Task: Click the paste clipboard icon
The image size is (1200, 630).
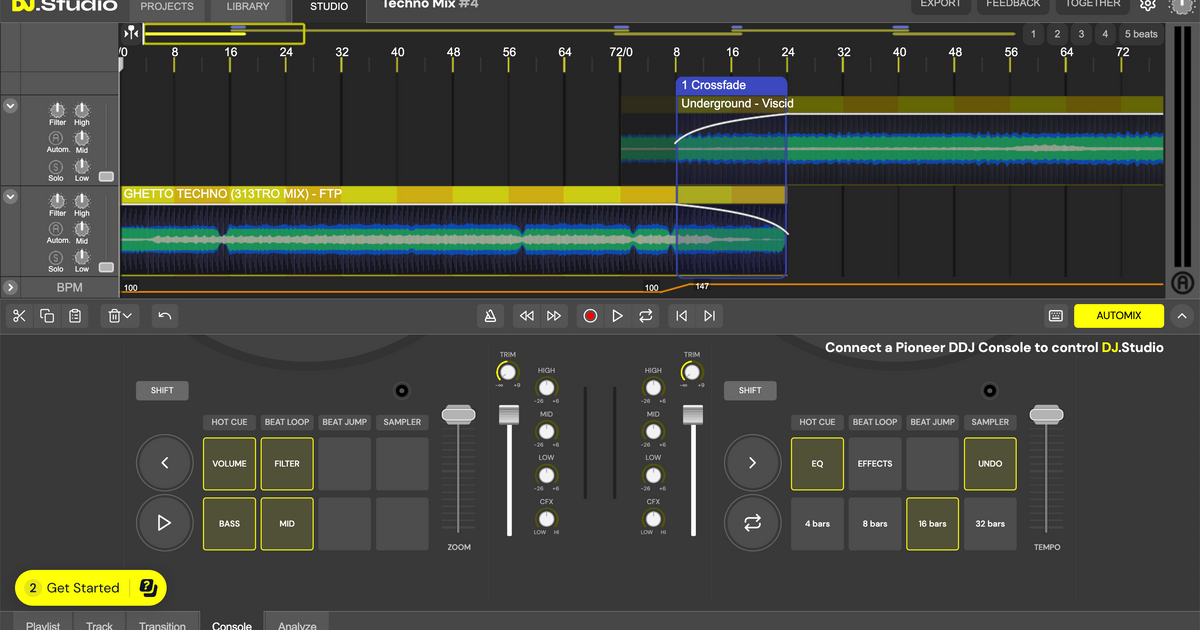Action: click(74, 315)
